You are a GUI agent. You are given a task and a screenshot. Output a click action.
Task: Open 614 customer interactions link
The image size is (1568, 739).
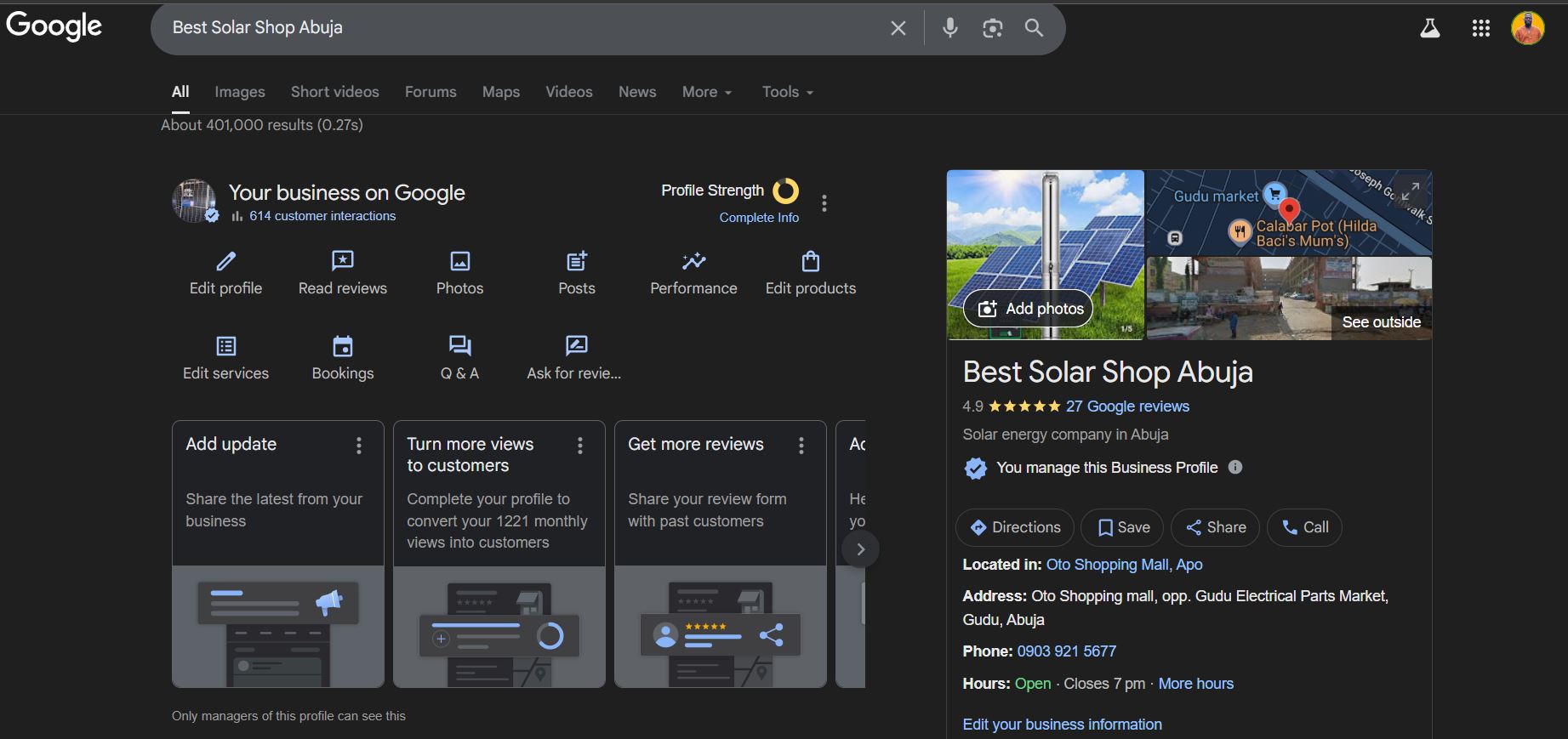pos(322,216)
